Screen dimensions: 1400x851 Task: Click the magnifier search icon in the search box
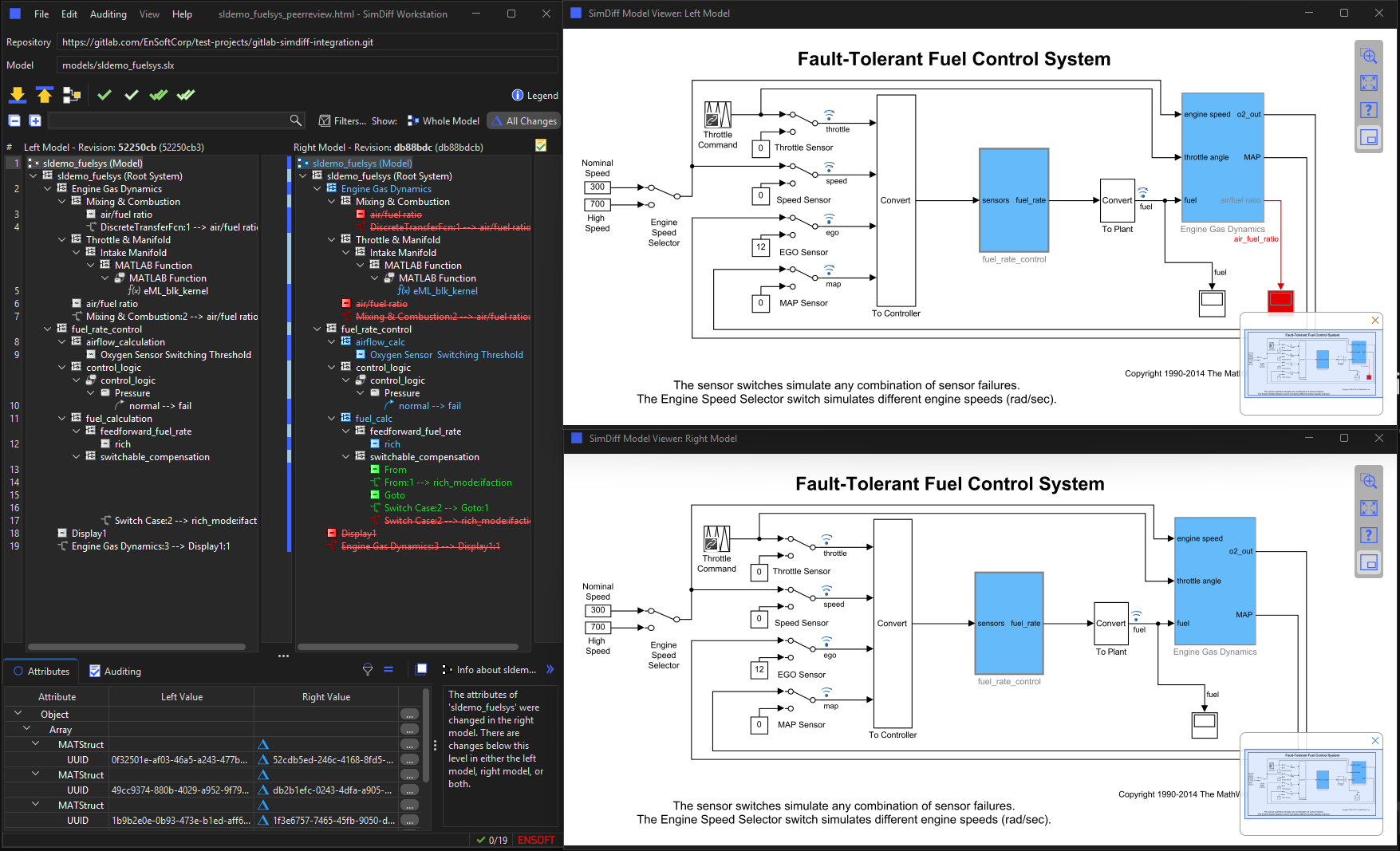(x=296, y=120)
